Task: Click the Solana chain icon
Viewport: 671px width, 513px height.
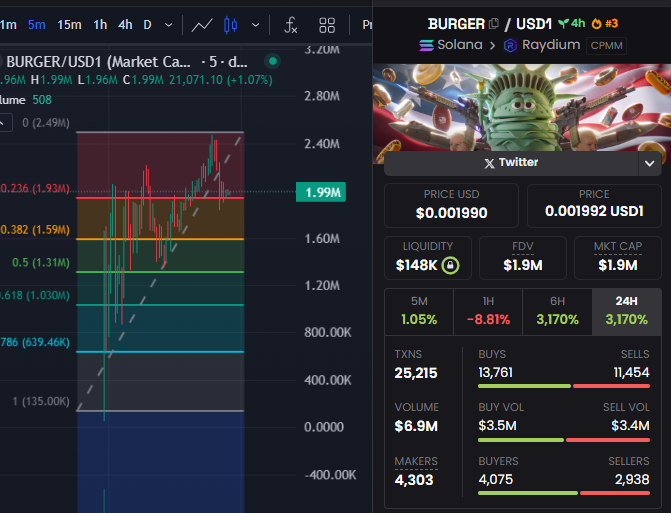Action: [426, 45]
